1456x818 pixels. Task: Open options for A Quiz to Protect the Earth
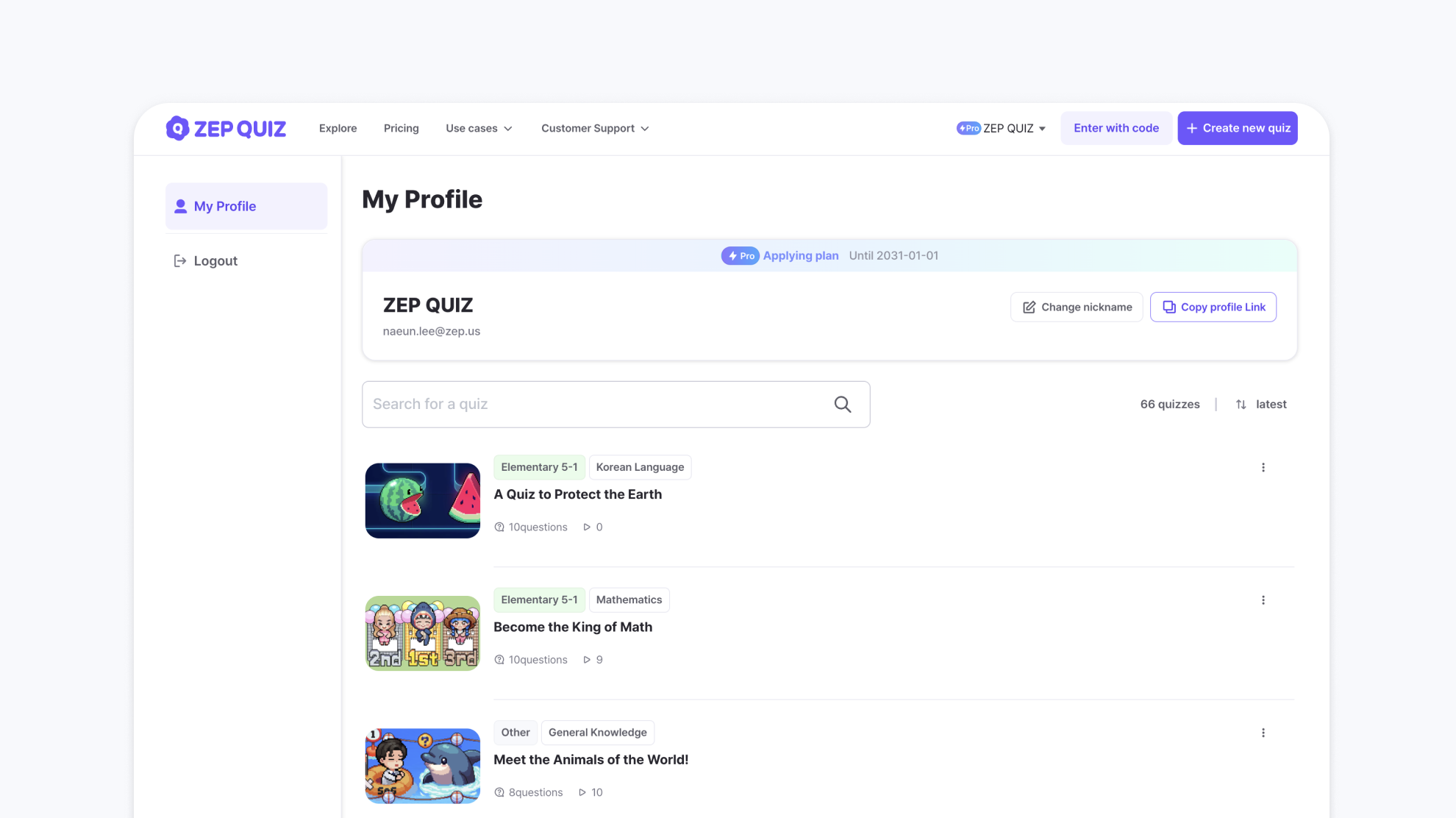click(x=1263, y=467)
